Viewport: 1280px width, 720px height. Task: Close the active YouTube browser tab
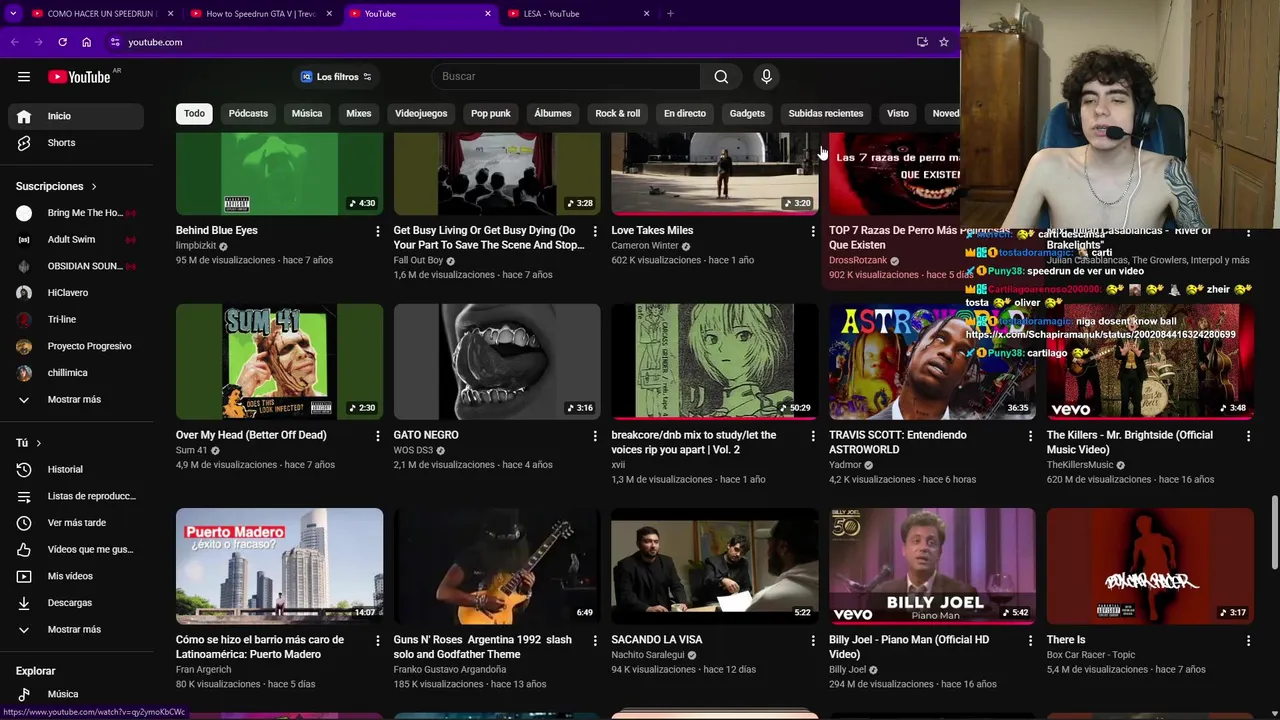pyautogui.click(x=488, y=14)
